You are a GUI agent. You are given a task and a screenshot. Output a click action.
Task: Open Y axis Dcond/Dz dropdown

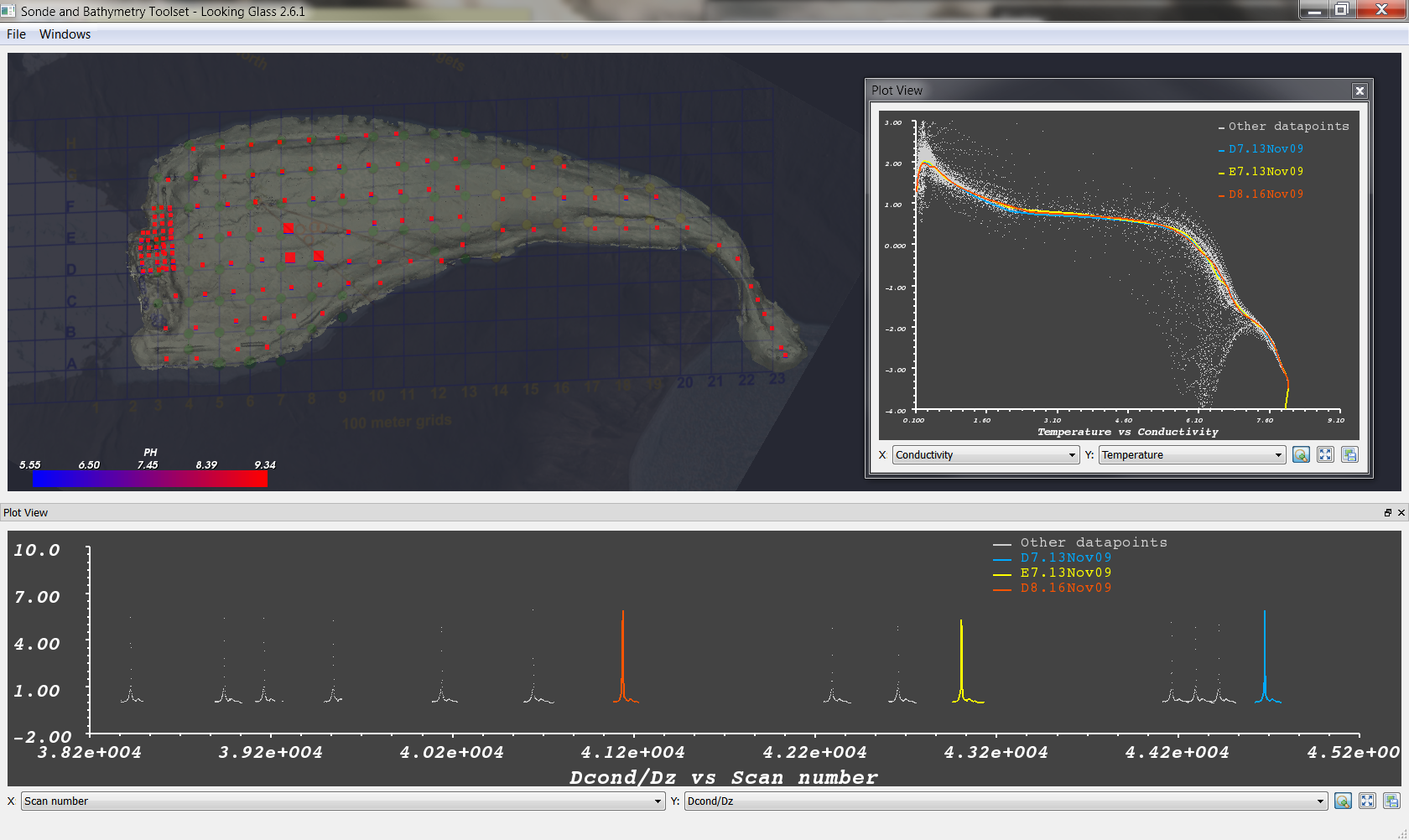[1006, 801]
